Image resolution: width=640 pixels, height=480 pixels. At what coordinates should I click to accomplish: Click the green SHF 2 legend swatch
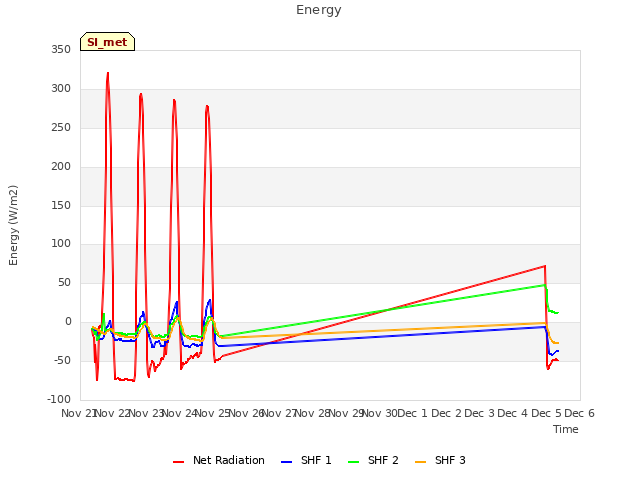pos(353,462)
